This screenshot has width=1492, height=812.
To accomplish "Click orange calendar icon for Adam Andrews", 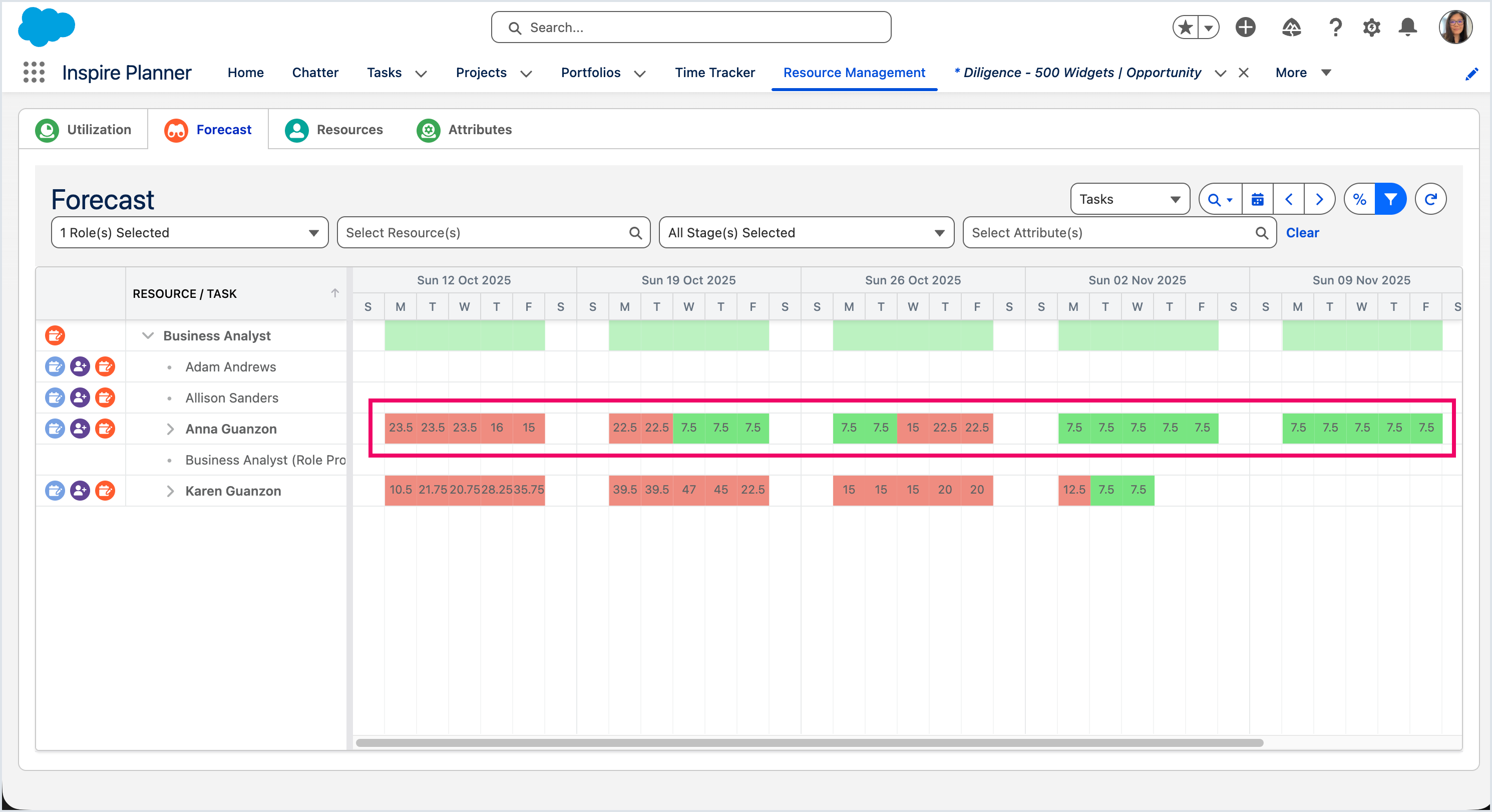I will coord(105,366).
